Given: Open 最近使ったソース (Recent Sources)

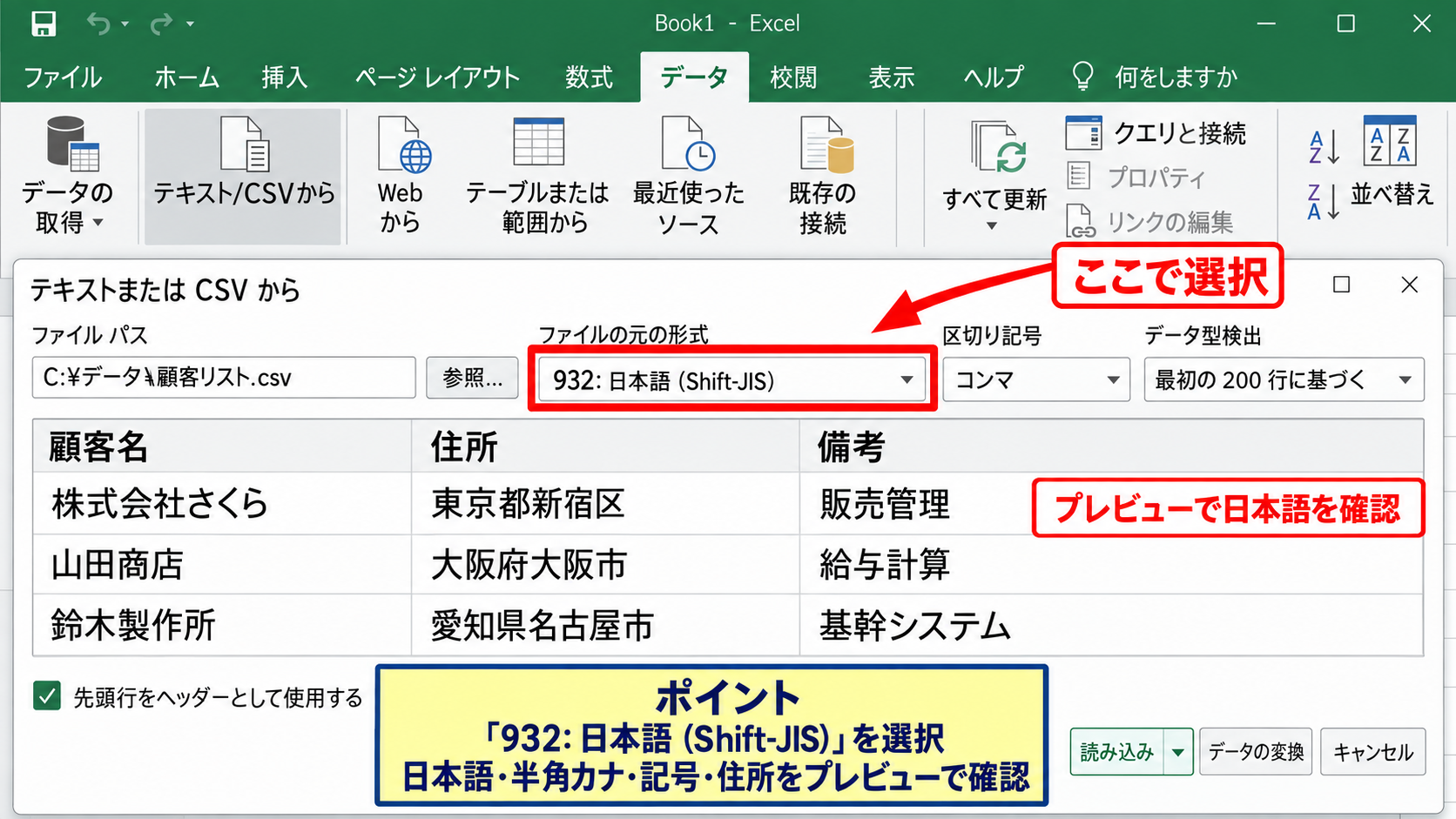Looking at the screenshot, I should coord(688,176).
